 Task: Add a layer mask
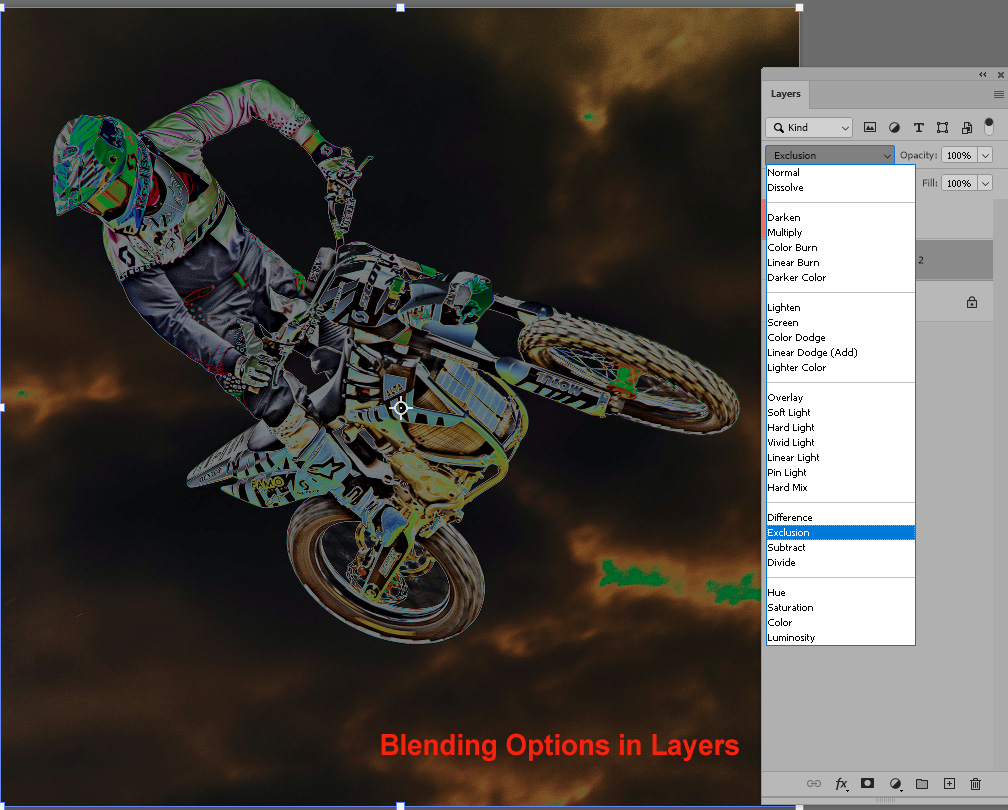point(868,784)
